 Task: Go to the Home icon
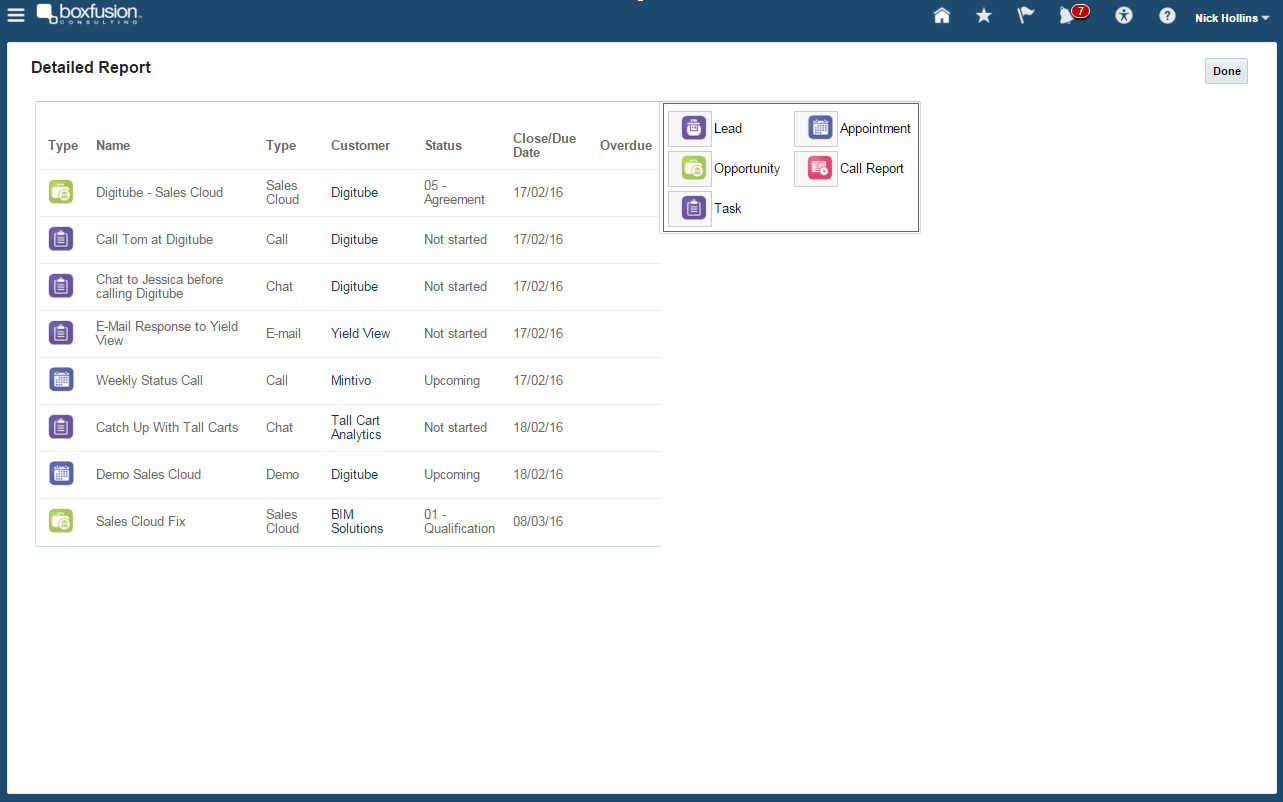tap(941, 15)
